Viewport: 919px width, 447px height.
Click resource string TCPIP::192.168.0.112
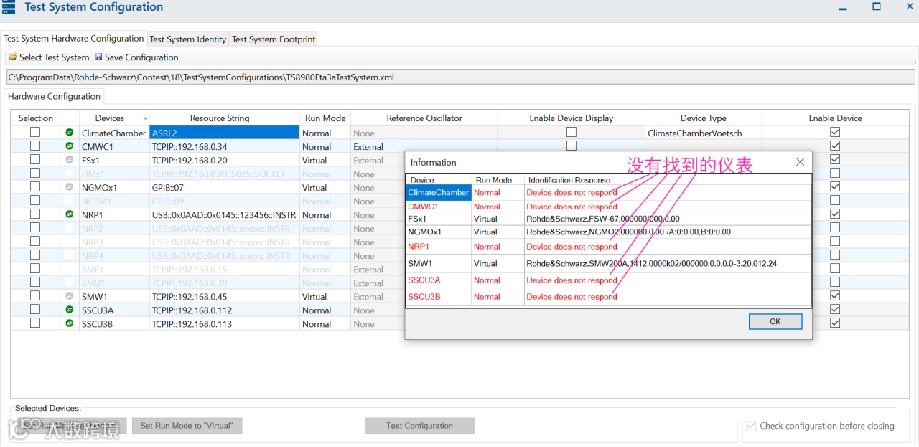224,310
